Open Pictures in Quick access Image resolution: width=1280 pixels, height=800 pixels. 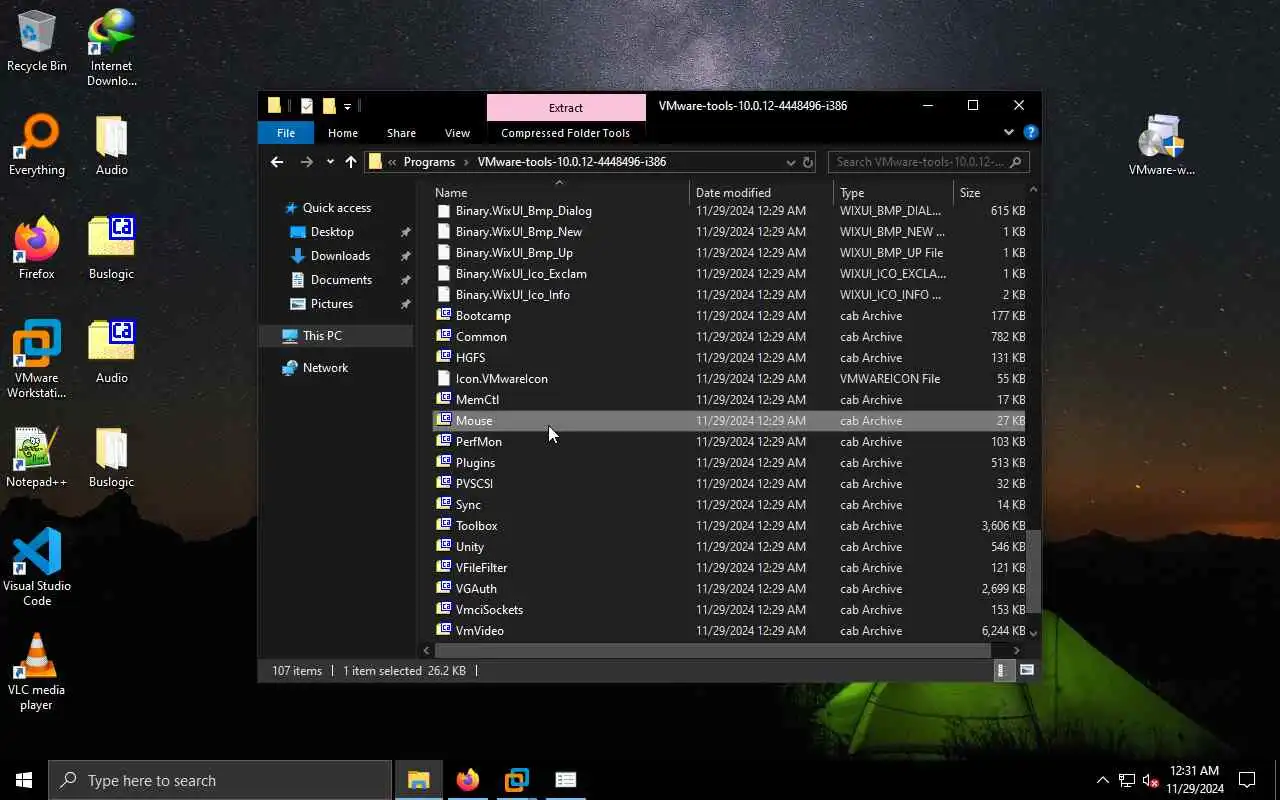(x=331, y=304)
